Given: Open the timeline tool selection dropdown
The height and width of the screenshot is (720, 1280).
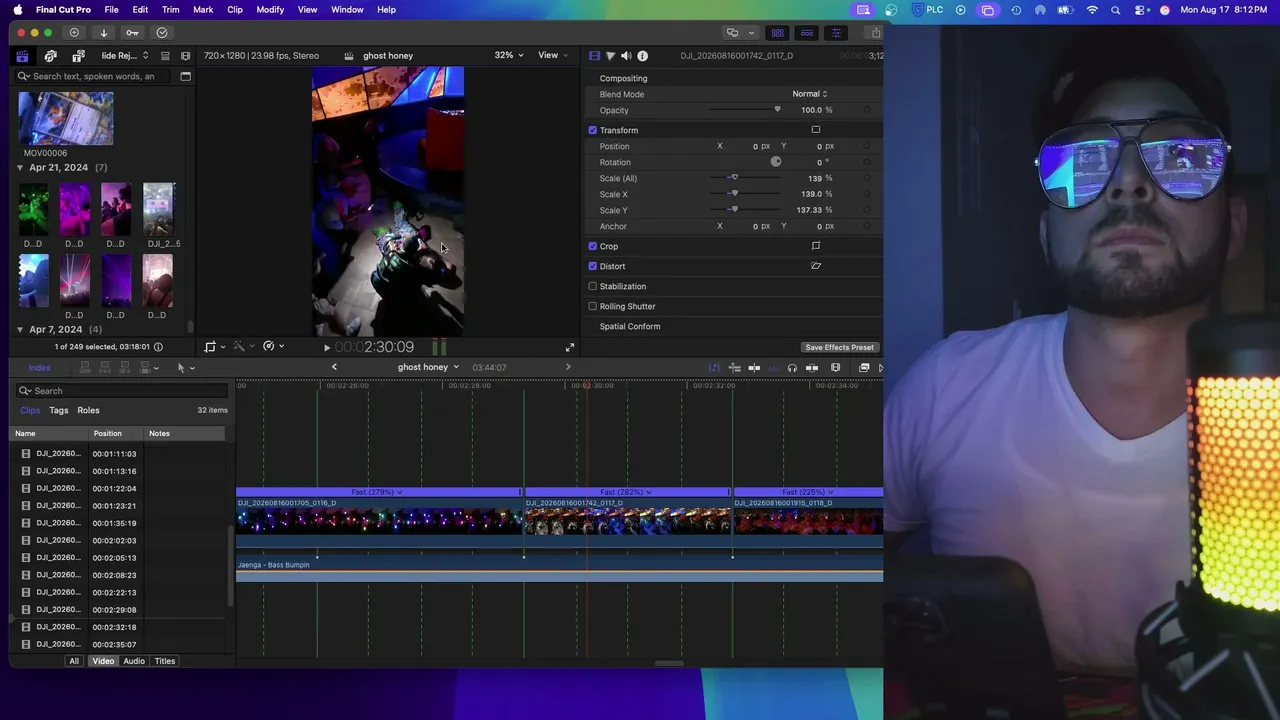Looking at the screenshot, I should (185, 368).
